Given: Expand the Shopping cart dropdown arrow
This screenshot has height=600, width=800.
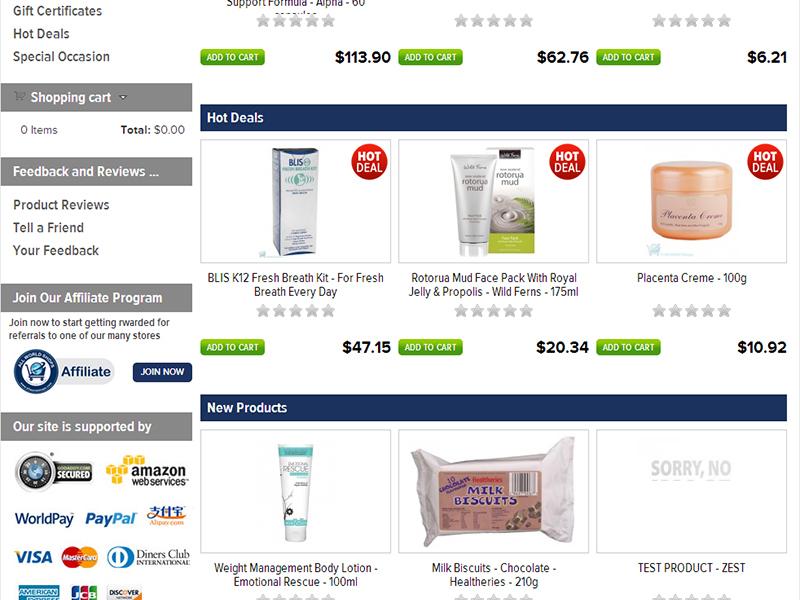Looking at the screenshot, I should [122, 97].
